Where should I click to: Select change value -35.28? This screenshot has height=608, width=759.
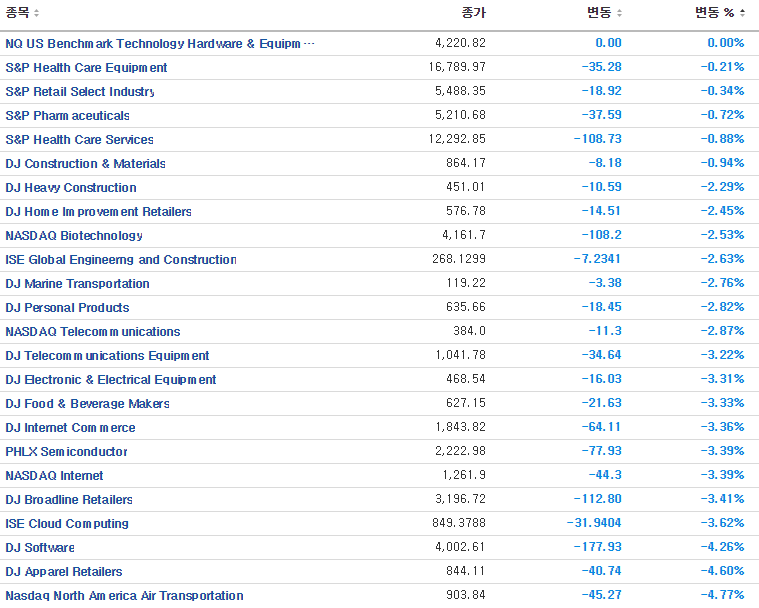pyautogui.click(x=601, y=67)
